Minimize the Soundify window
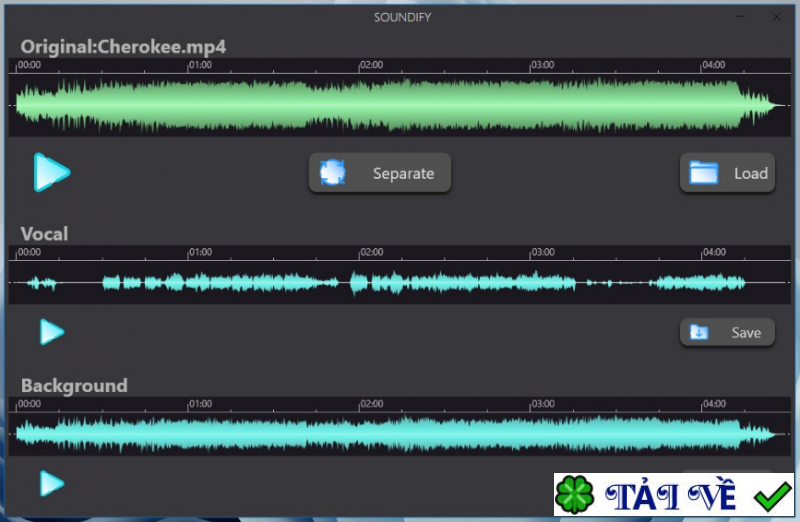800x522 pixels. pos(740,17)
